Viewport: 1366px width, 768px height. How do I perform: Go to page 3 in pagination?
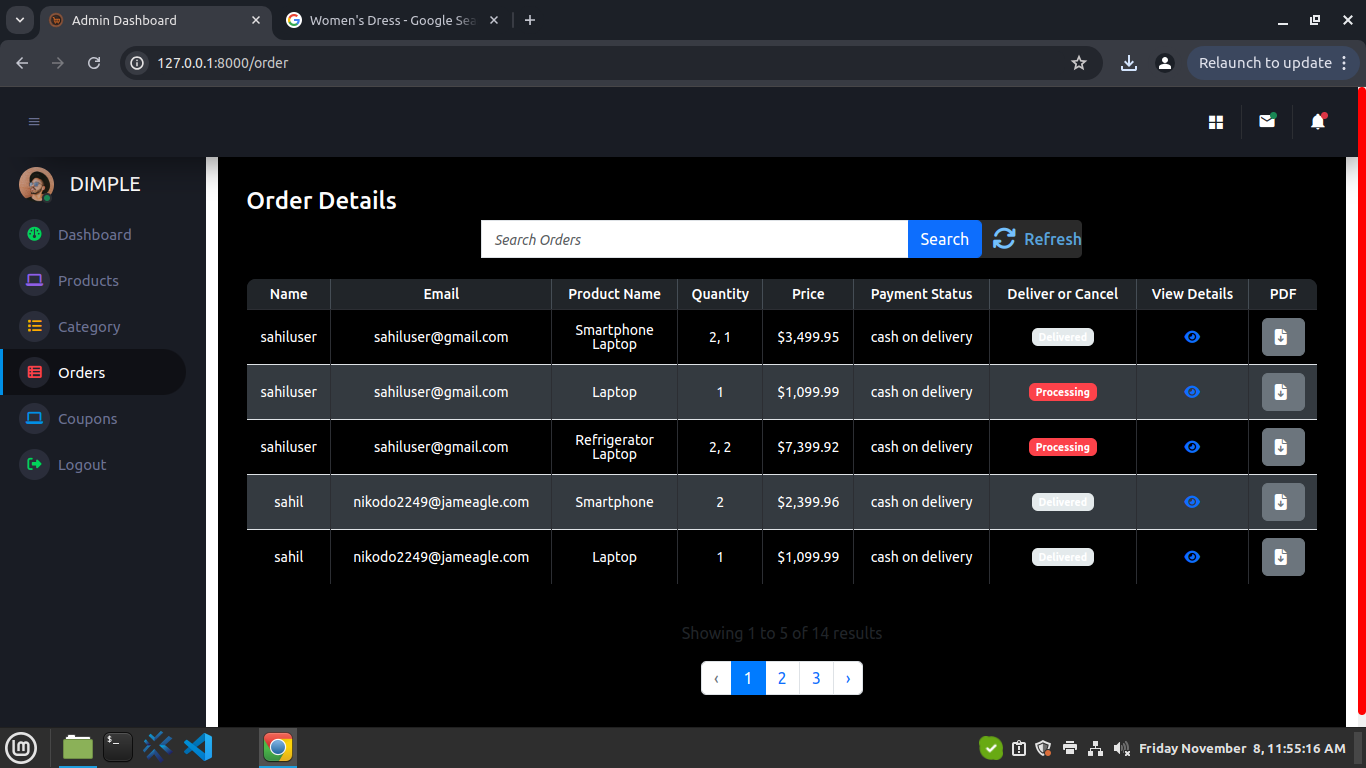(x=816, y=678)
